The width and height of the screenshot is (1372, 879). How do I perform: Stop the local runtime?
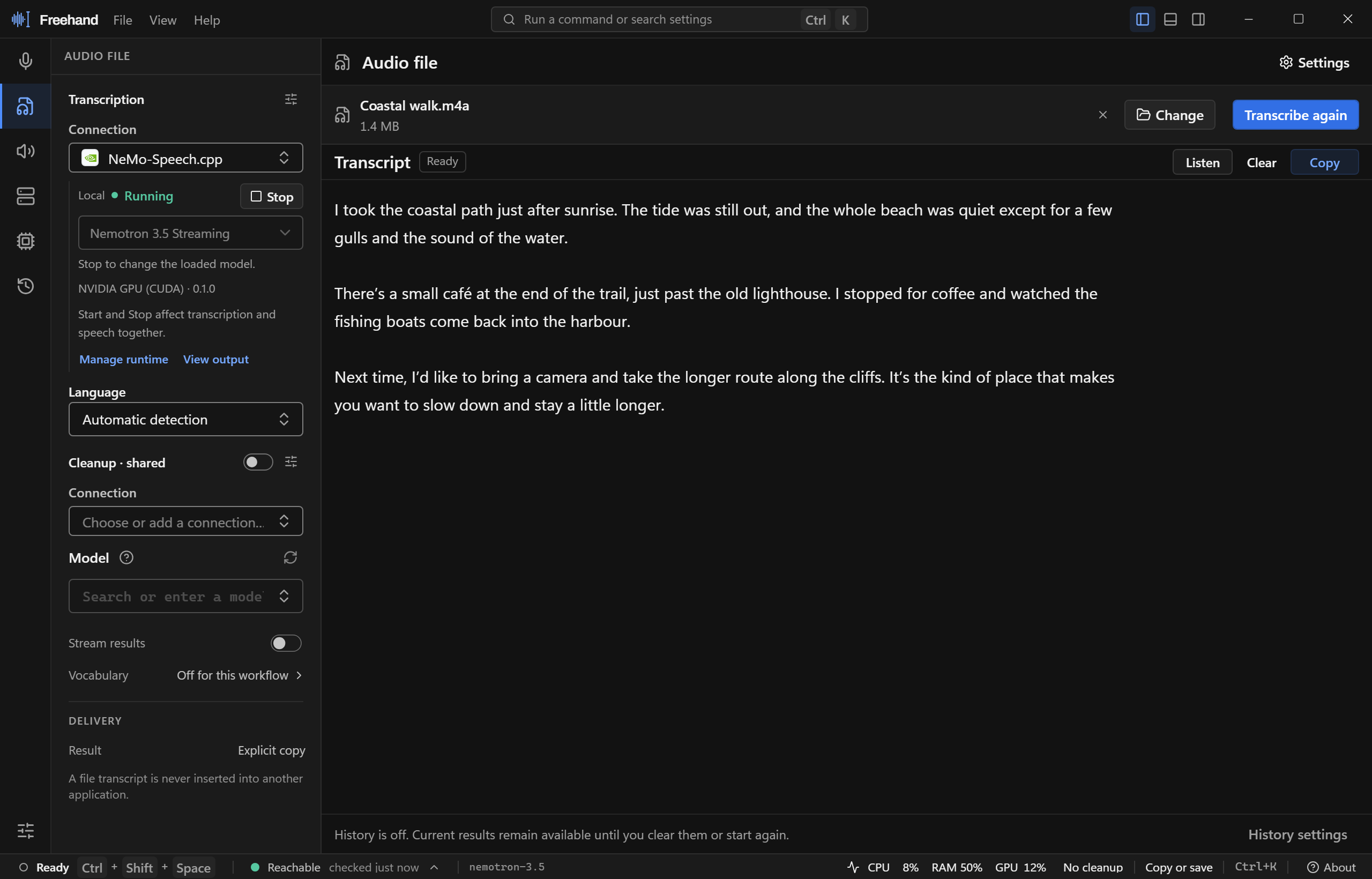point(272,196)
